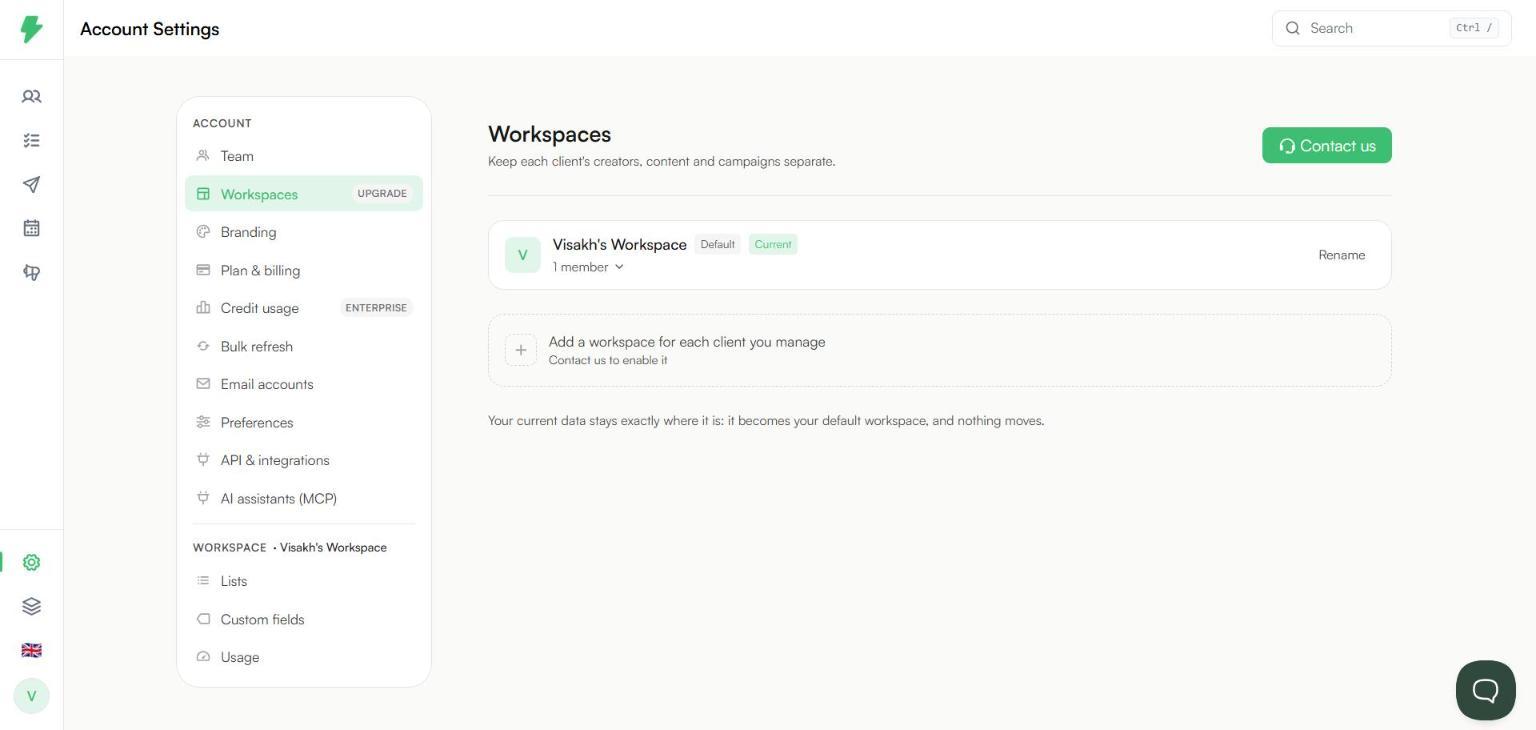This screenshot has height=730, width=1536.
Task: Click the Visakh's Workspace name
Action: [619, 244]
